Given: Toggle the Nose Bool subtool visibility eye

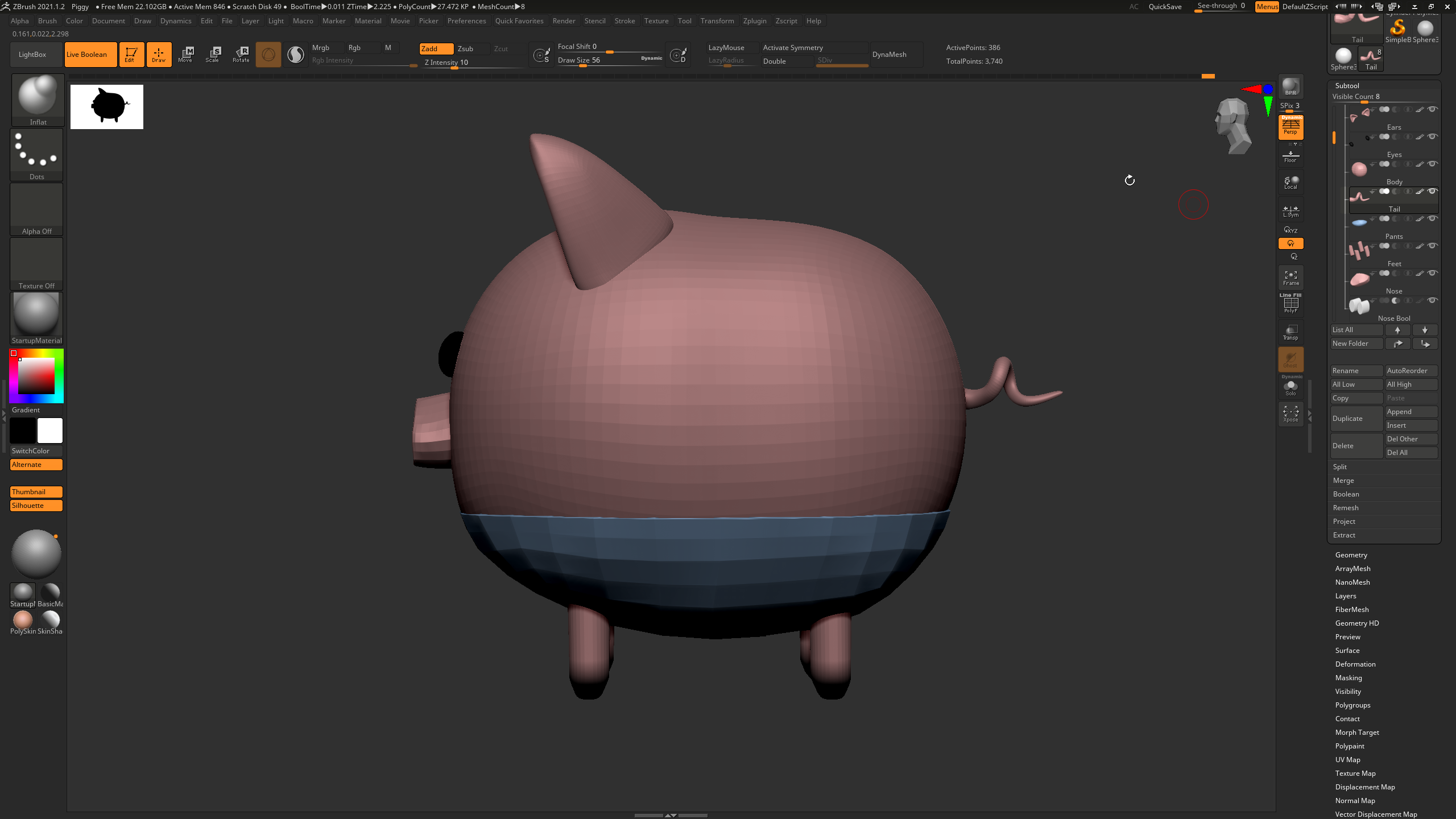Looking at the screenshot, I should (1433, 300).
